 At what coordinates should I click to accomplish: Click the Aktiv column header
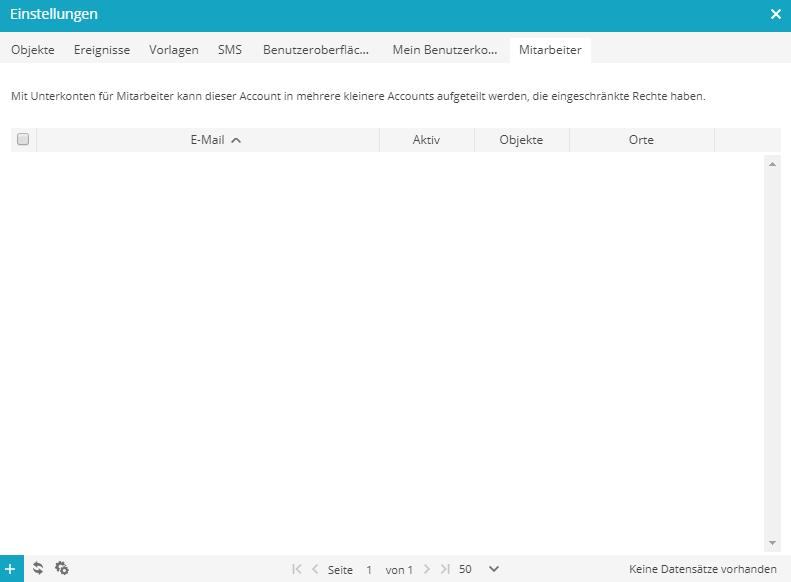pyautogui.click(x=426, y=140)
